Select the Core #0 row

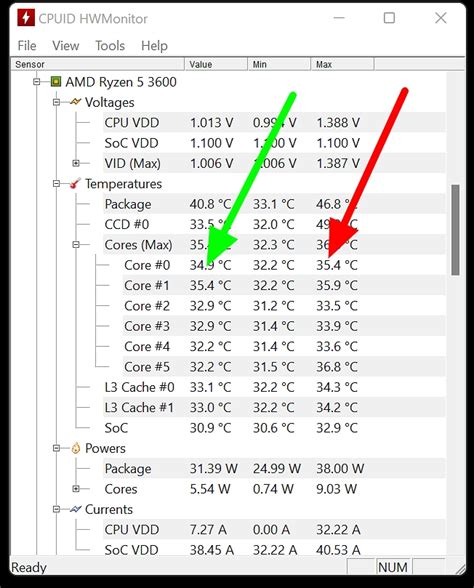pos(284,265)
